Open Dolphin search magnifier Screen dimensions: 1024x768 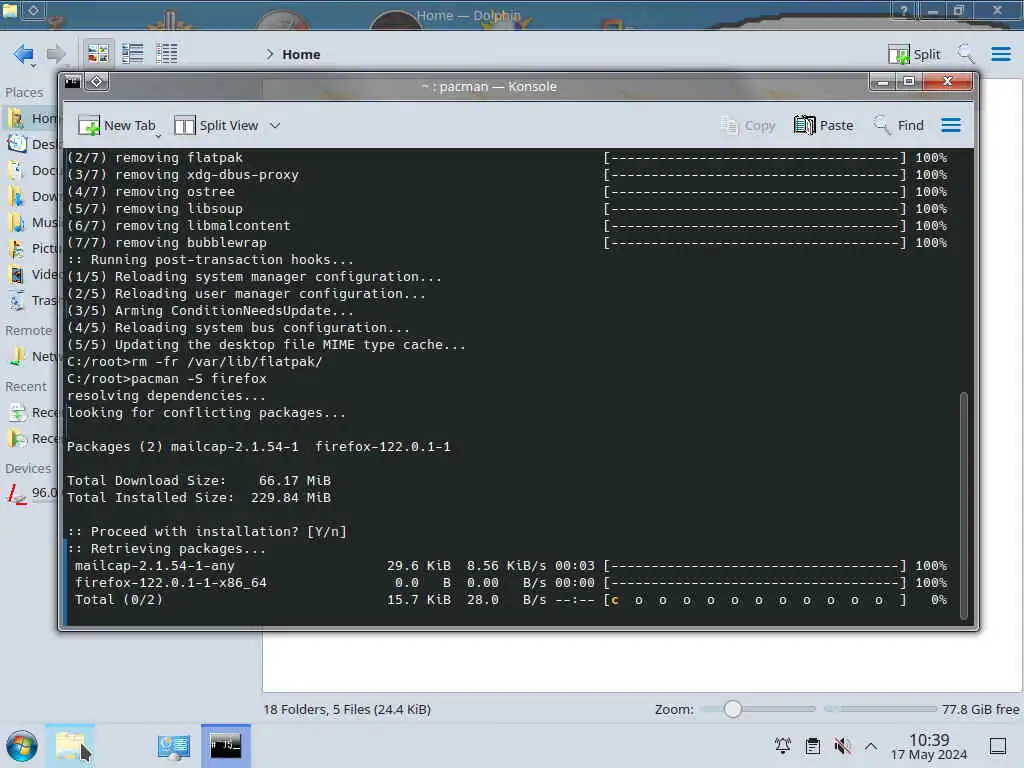(x=965, y=54)
